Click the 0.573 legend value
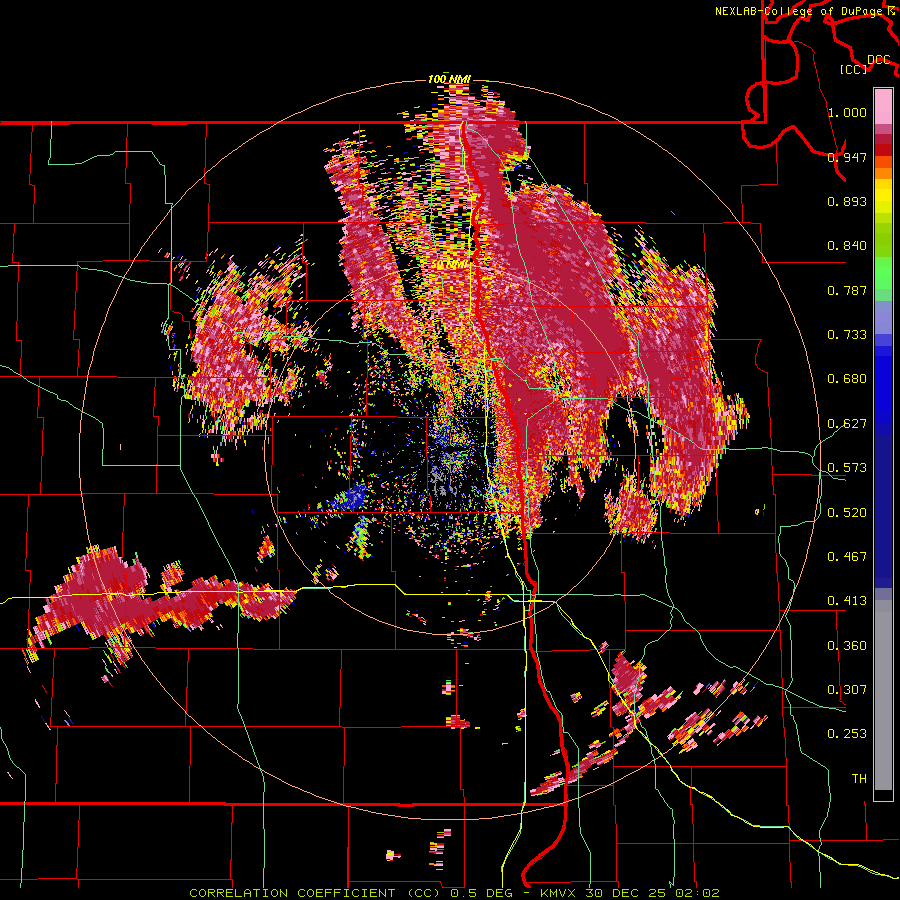Viewport: 900px width, 900px height. 847,468
